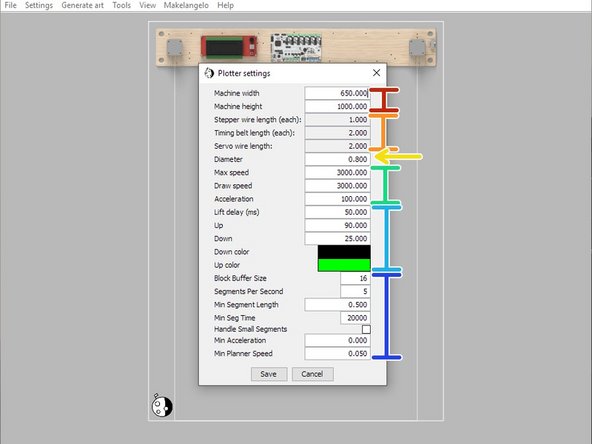Open the Makelangelo menu

coord(186,5)
